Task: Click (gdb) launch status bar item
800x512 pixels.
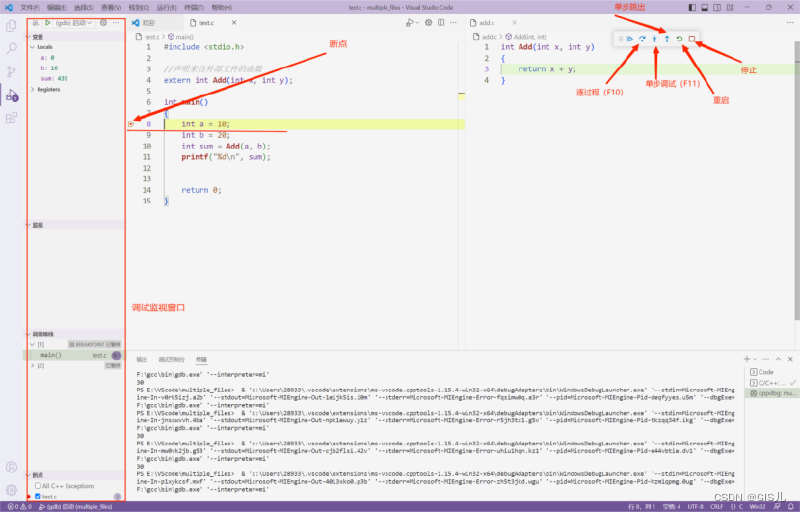Action: pyautogui.click(x=76, y=506)
